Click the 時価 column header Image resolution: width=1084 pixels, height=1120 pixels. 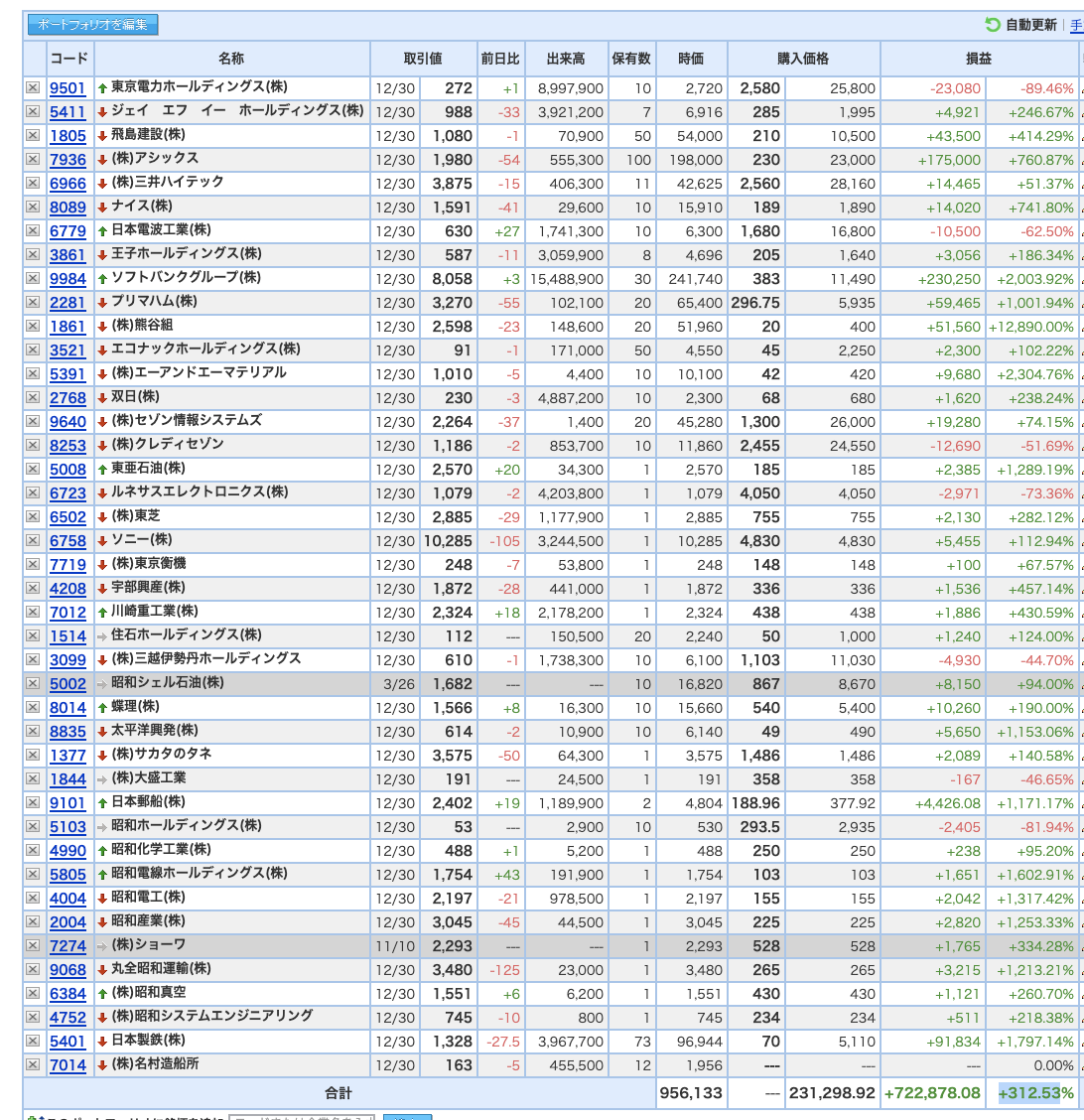(691, 59)
